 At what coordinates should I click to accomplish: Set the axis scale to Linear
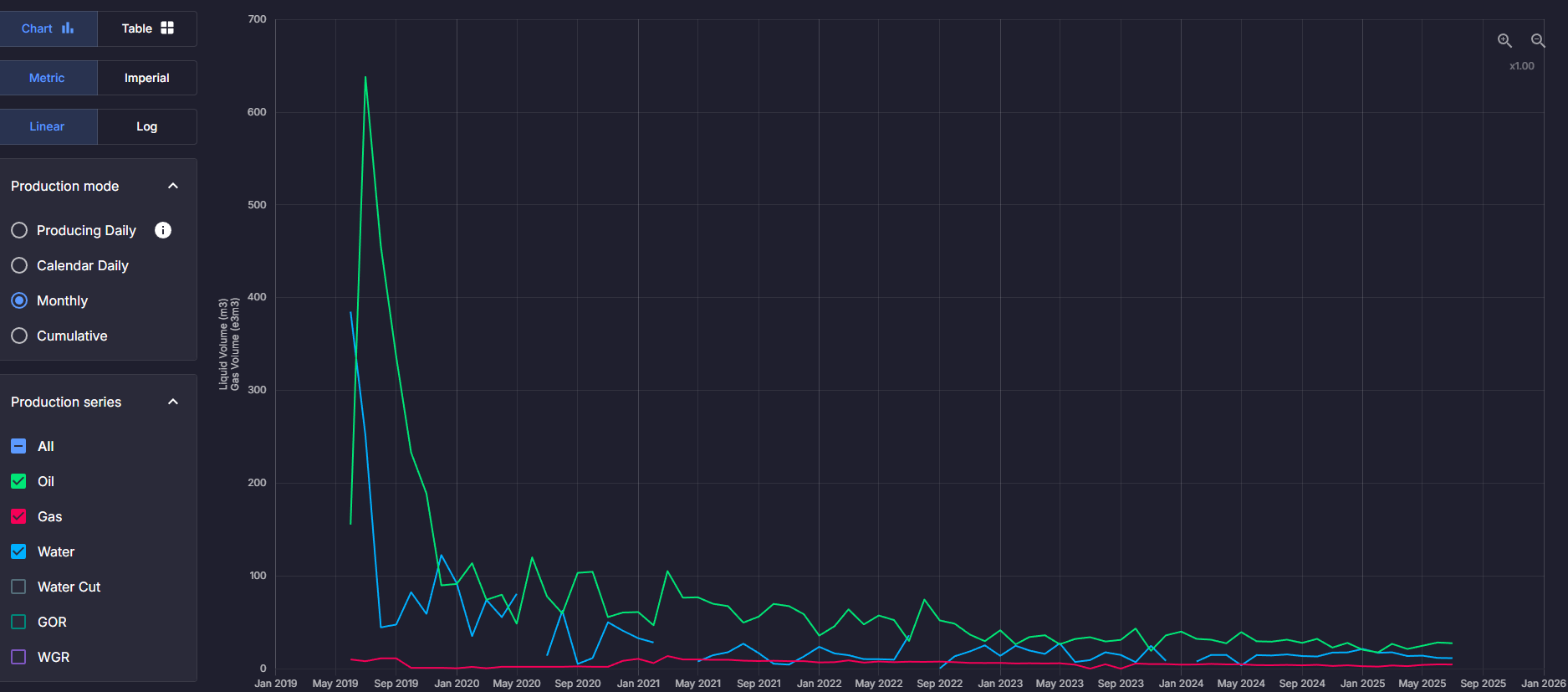48,126
